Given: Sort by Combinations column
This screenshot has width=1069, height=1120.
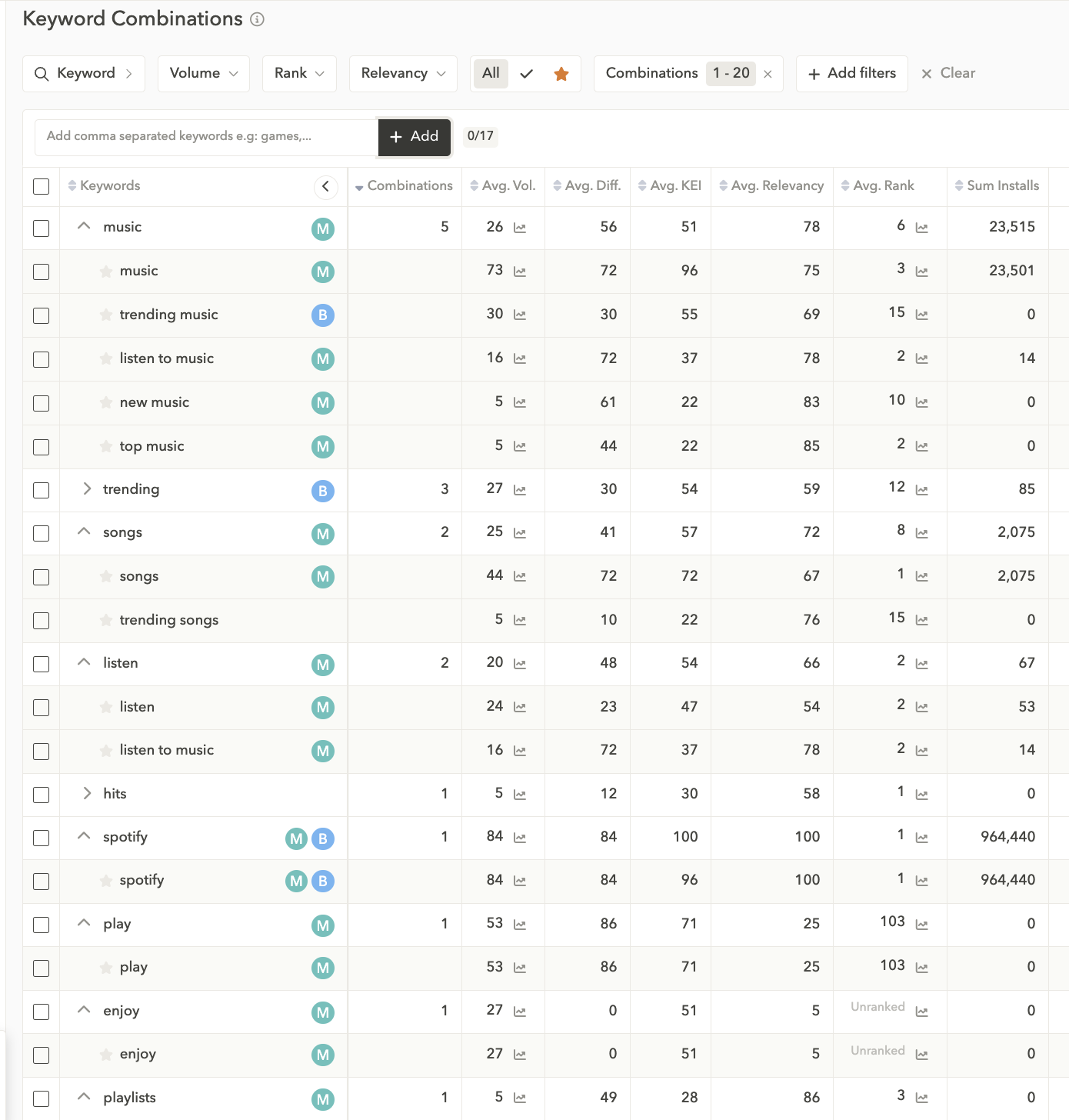Looking at the screenshot, I should (x=404, y=186).
